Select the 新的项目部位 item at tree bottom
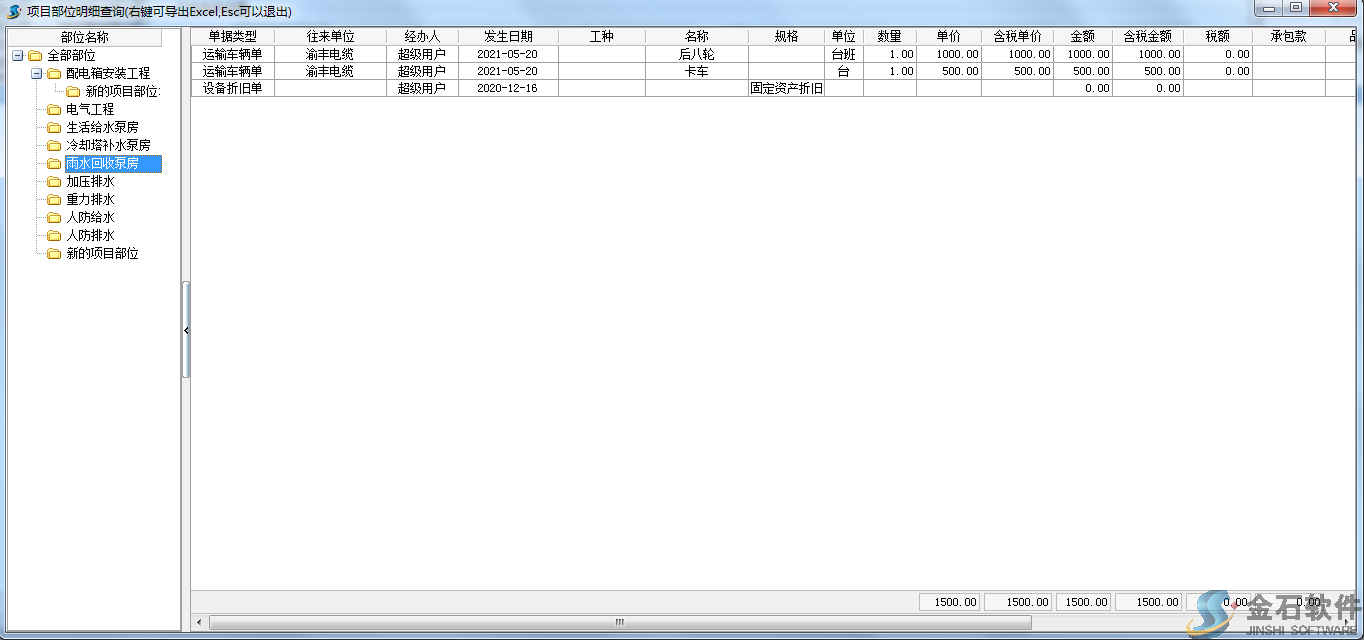The width and height of the screenshot is (1364, 640). 102,254
